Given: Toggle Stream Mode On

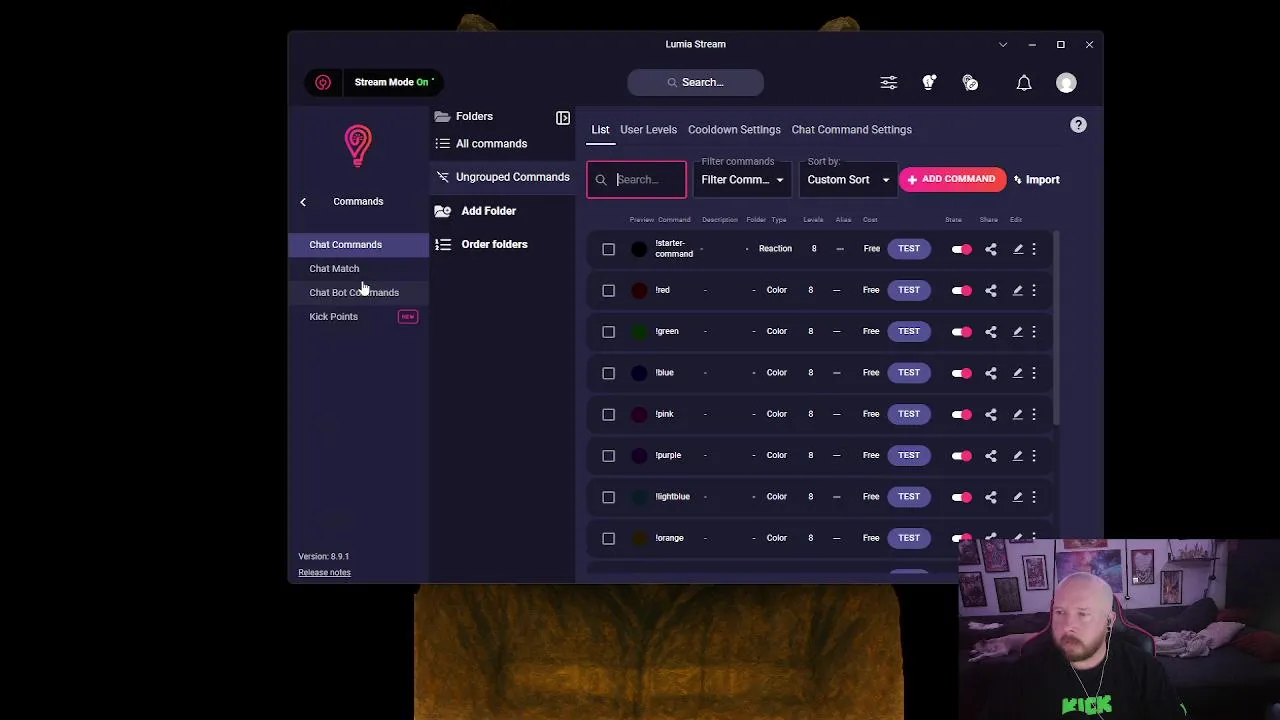Looking at the screenshot, I should (x=393, y=82).
